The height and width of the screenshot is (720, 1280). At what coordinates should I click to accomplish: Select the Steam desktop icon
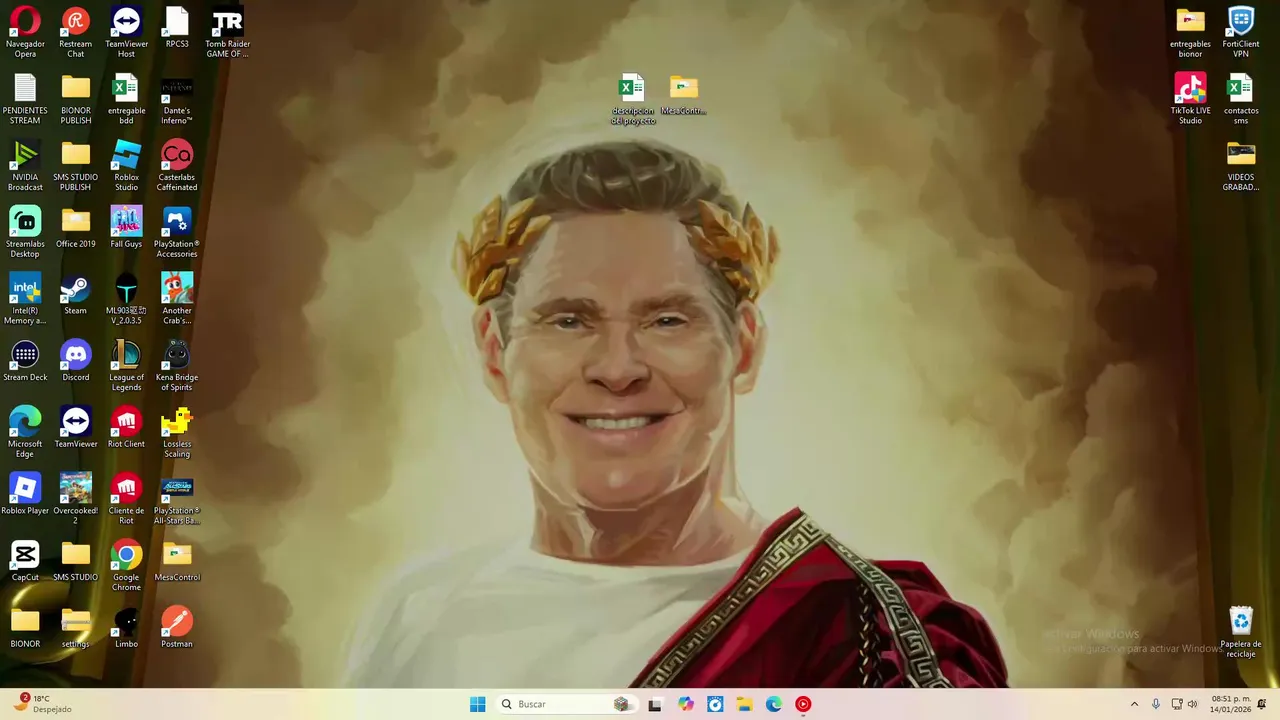click(76, 295)
